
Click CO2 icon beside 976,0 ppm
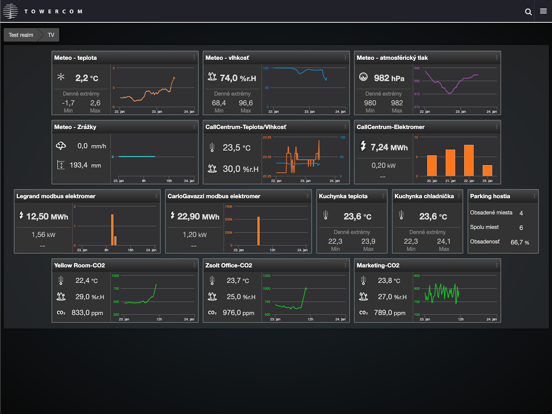(x=212, y=313)
